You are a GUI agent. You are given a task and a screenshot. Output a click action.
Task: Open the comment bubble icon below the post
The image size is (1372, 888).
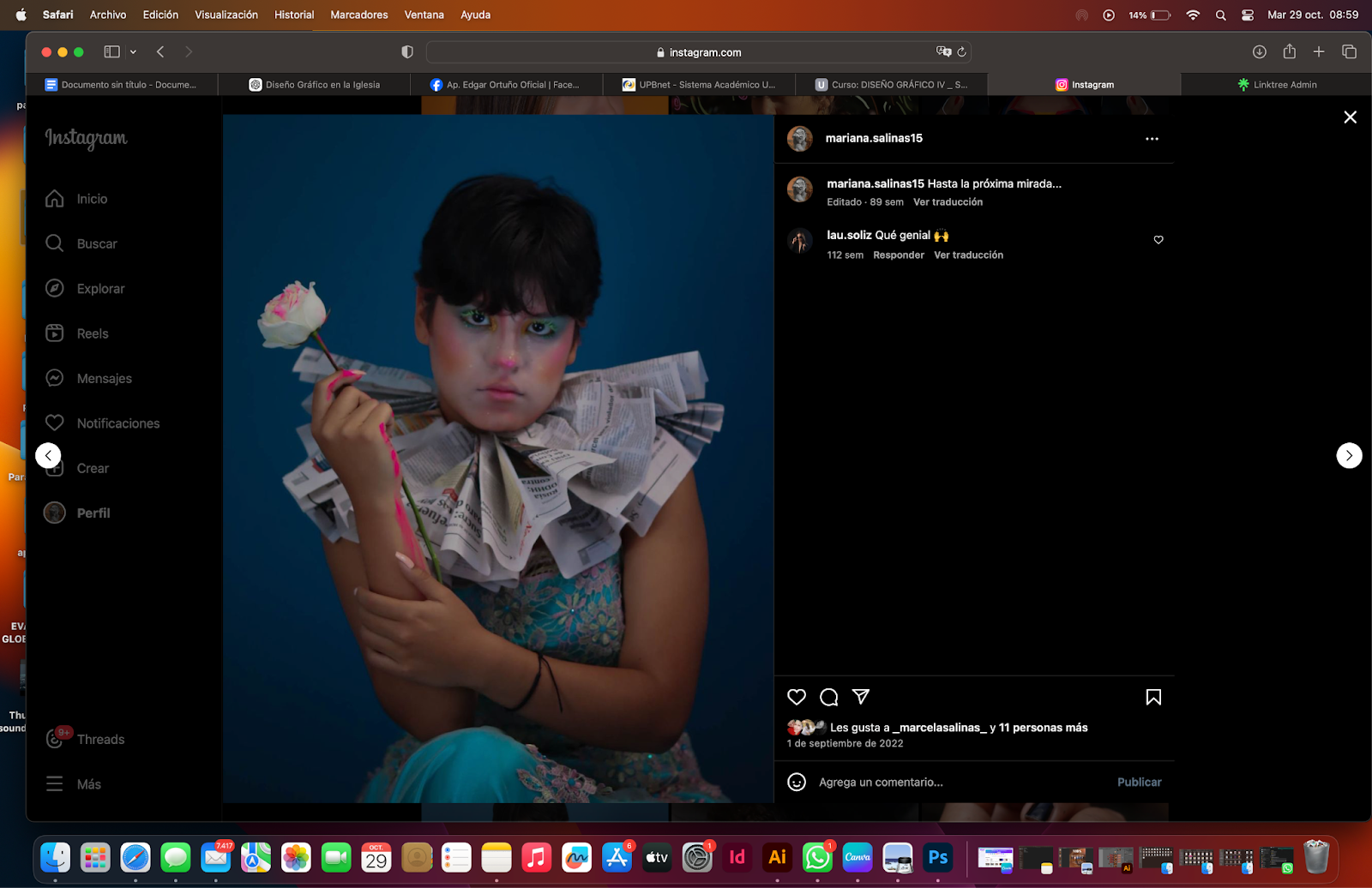(x=828, y=697)
